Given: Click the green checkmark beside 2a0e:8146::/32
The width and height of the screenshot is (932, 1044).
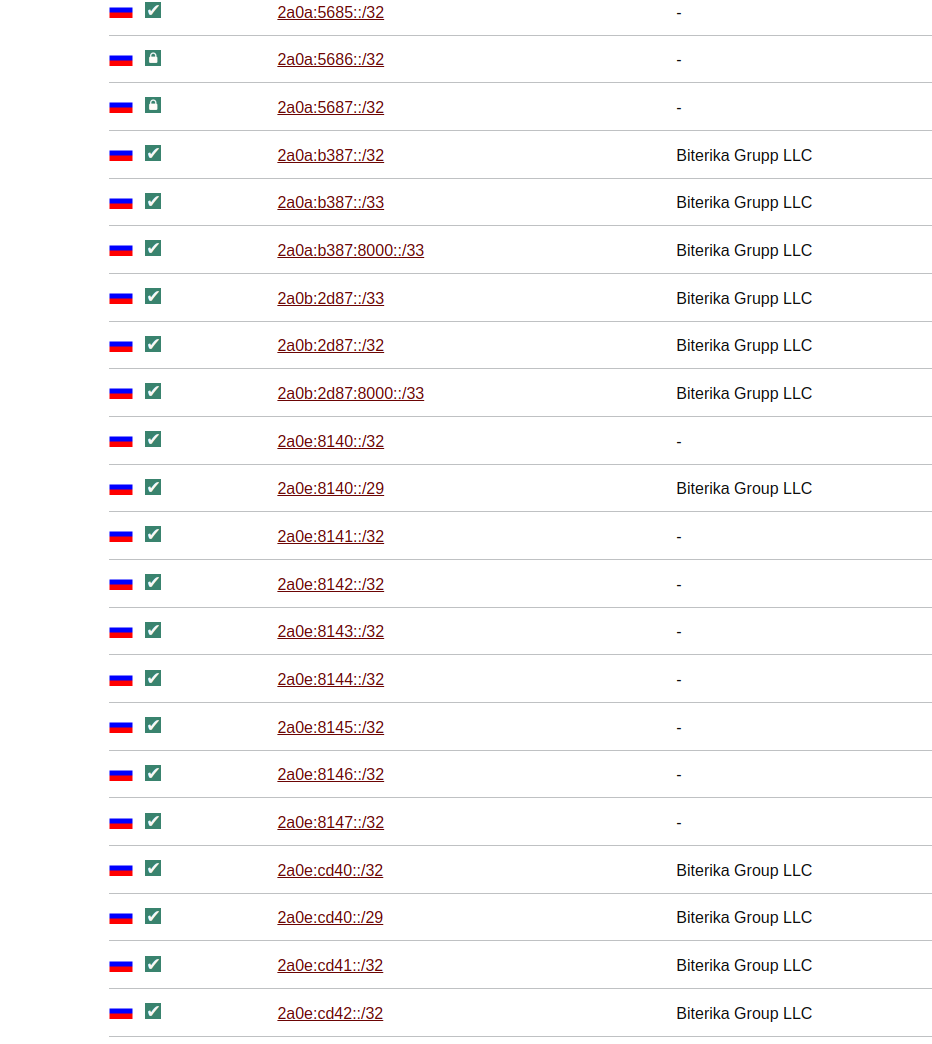Looking at the screenshot, I should pyautogui.click(x=153, y=773).
